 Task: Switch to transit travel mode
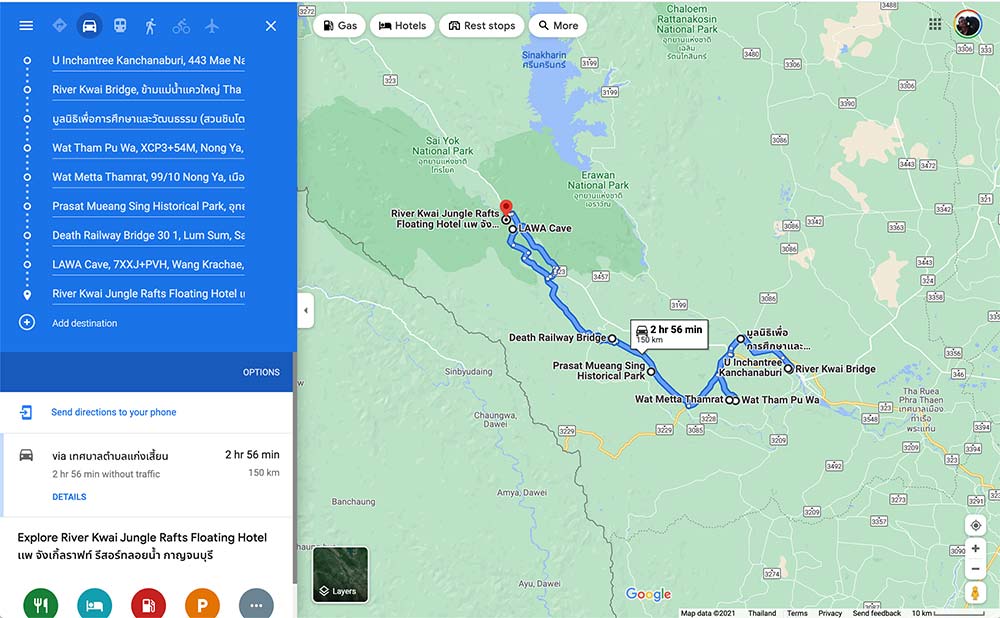click(x=120, y=26)
